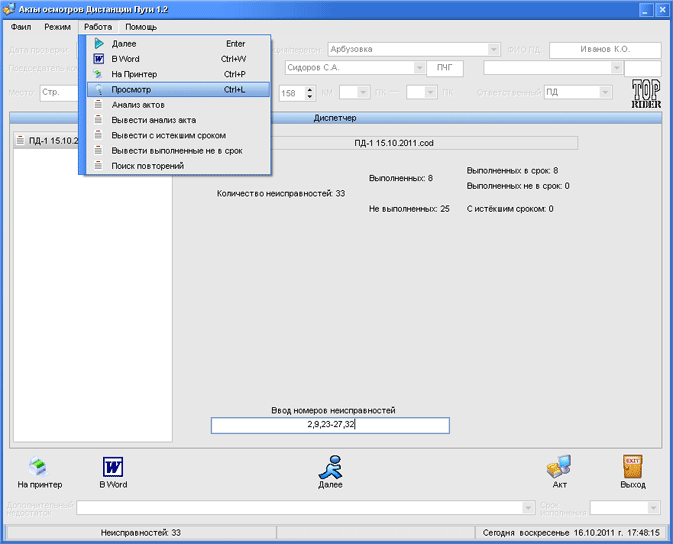Expand the Дополнительный недостаток dropdown
The image size is (673, 544).
pyautogui.click(x=528, y=508)
